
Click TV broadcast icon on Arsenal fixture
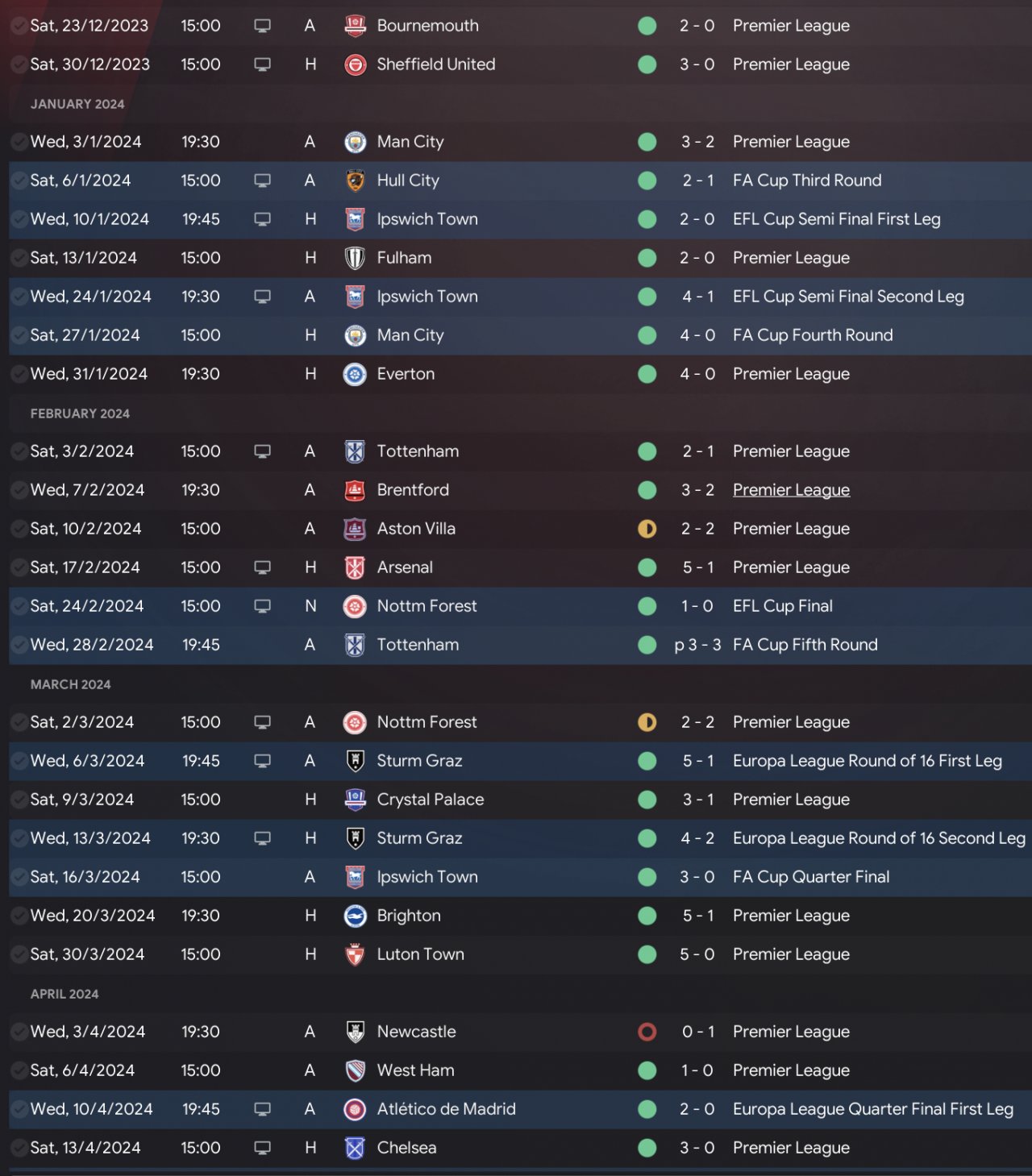262,567
